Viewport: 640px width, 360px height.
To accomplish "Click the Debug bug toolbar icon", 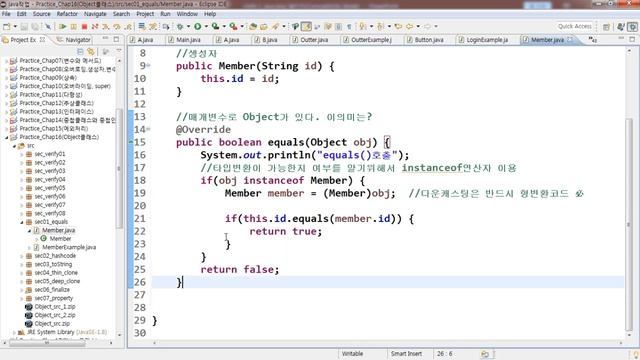I will point(180,27).
